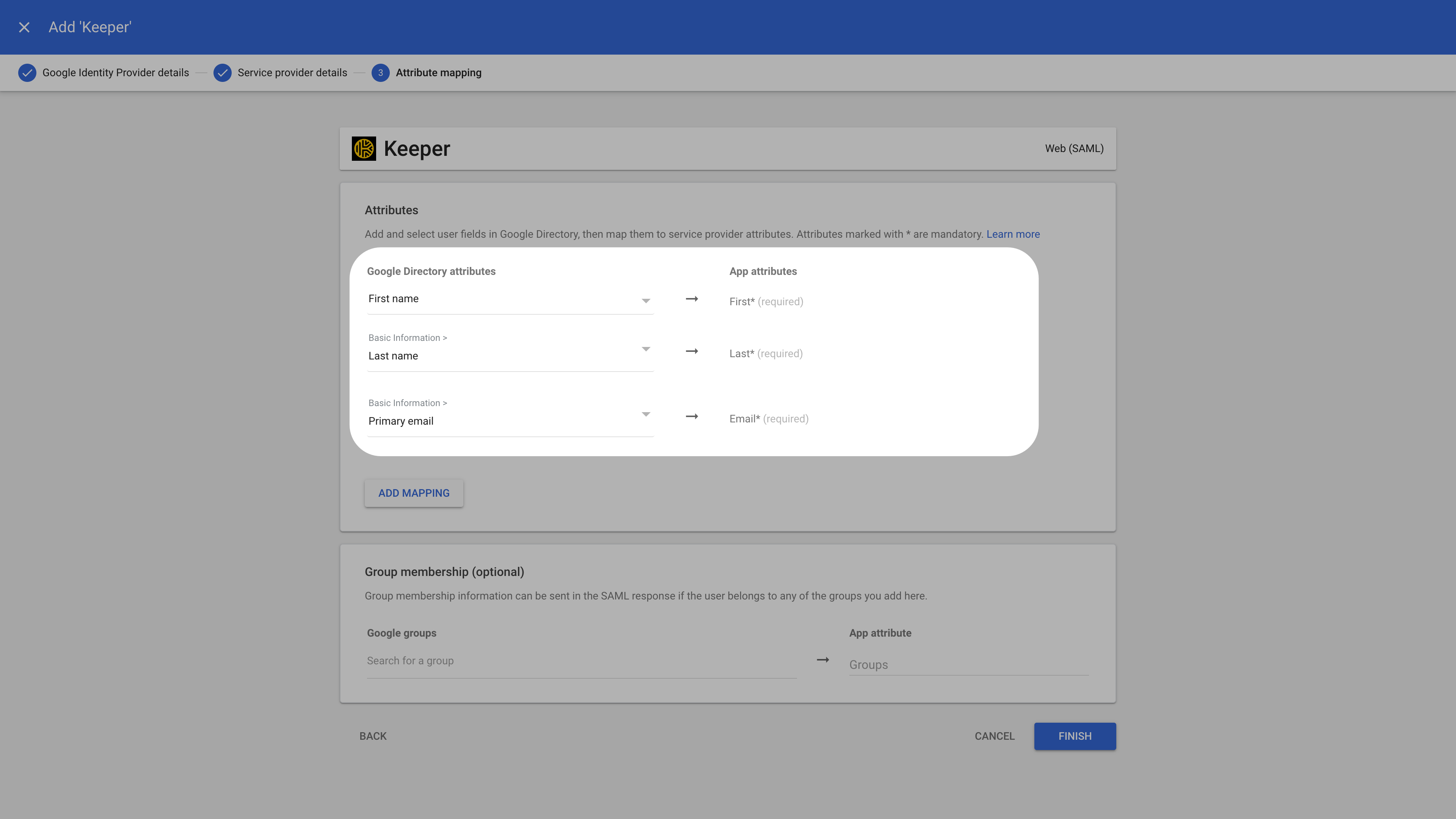Click the Google Identity Provider details checkmark
Image resolution: width=1456 pixels, height=819 pixels.
27,72
